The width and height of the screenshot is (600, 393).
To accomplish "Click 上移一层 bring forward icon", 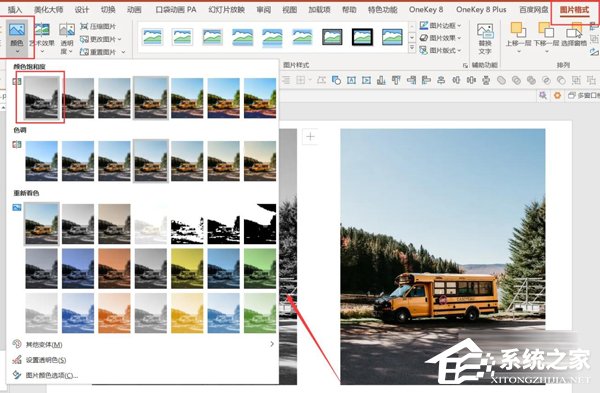I will [518, 37].
